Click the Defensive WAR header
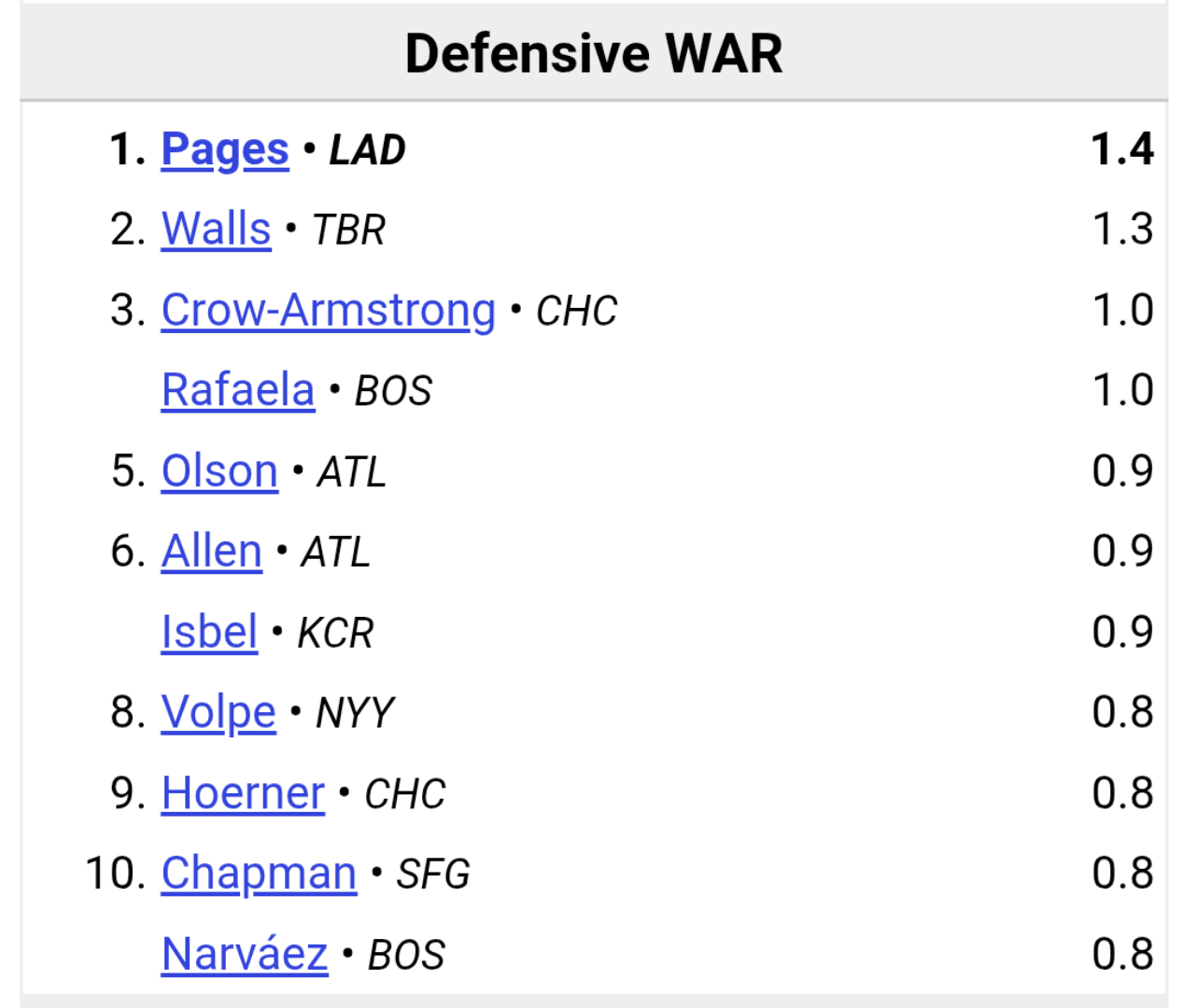This screenshot has height=1008, width=1184. pos(594,53)
